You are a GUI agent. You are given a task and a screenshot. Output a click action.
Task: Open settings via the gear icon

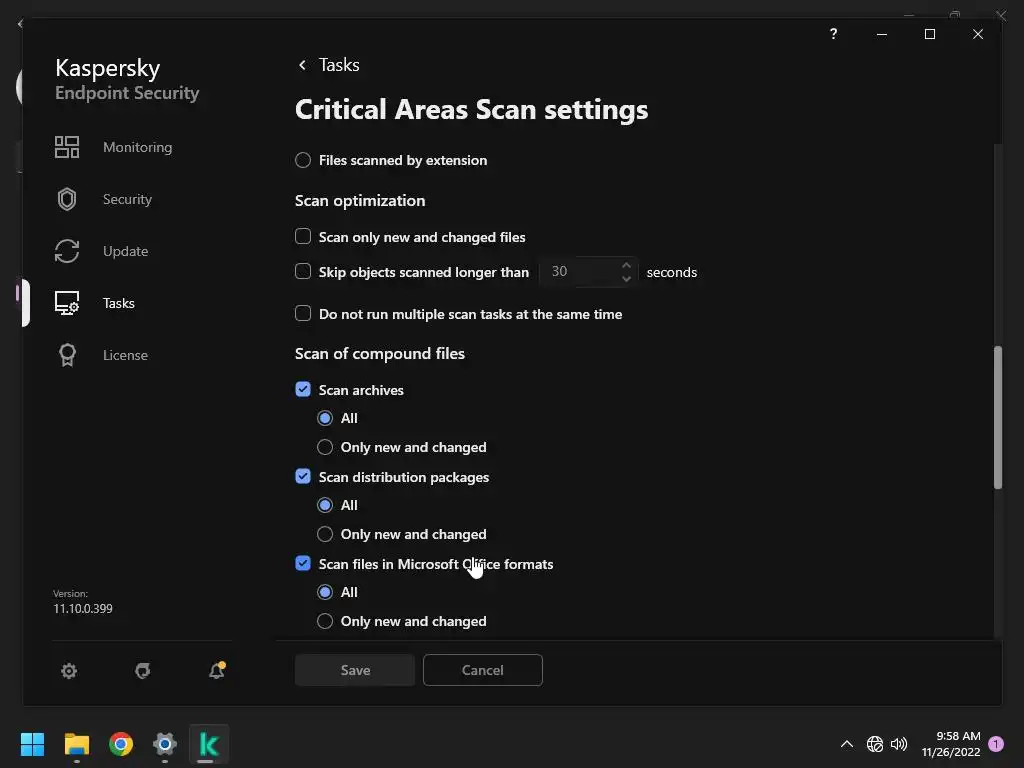(x=69, y=671)
